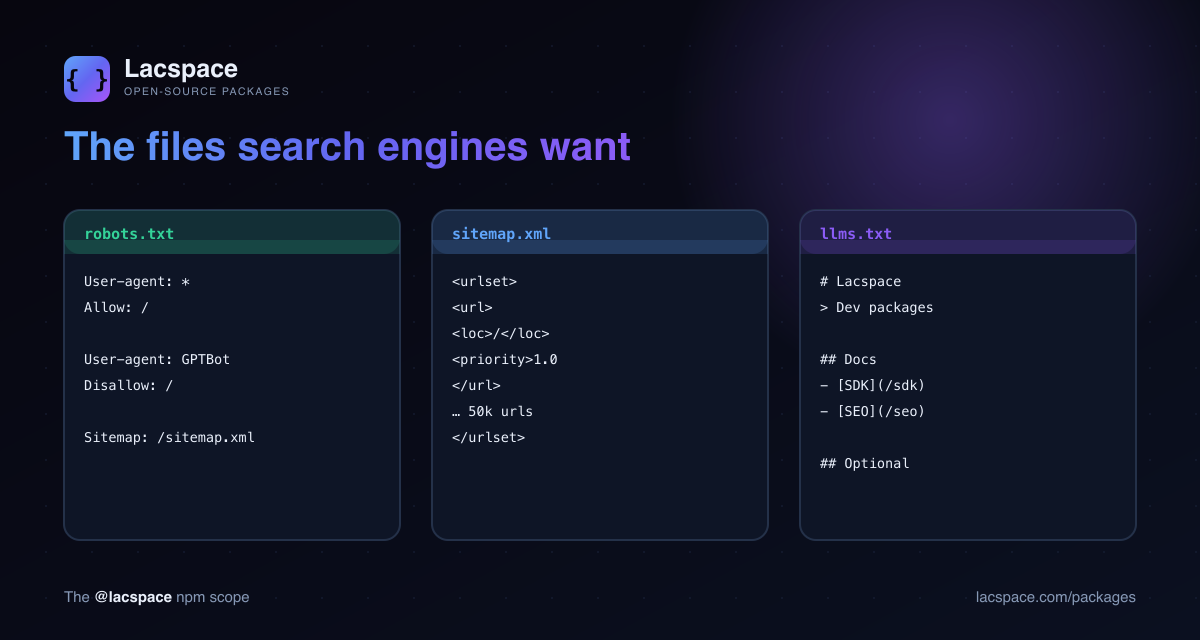The height and width of the screenshot is (640, 1200).
Task: Click the [SDK](/sdk) link line
Action: pos(873,386)
